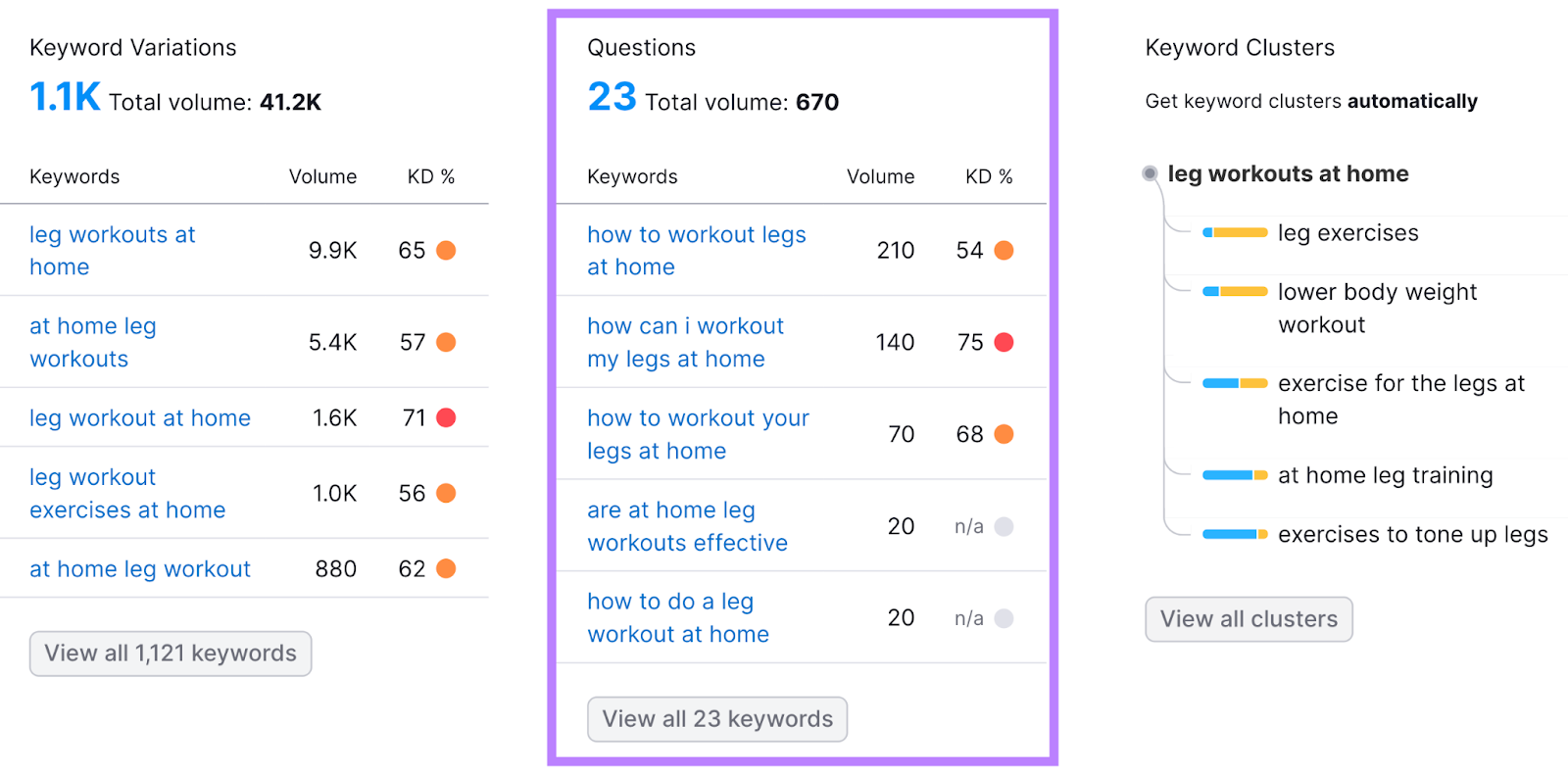Click the bar next to "at home leg training"
Screen dimensions: 1568x775
point(1235,476)
